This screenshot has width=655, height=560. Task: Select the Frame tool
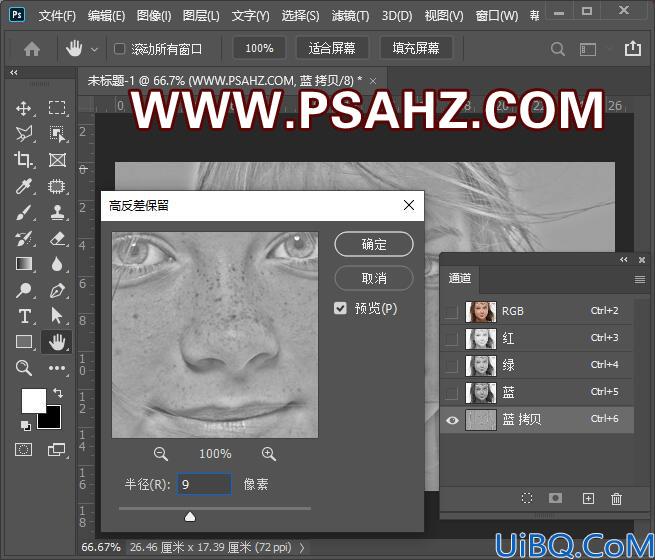tap(57, 160)
